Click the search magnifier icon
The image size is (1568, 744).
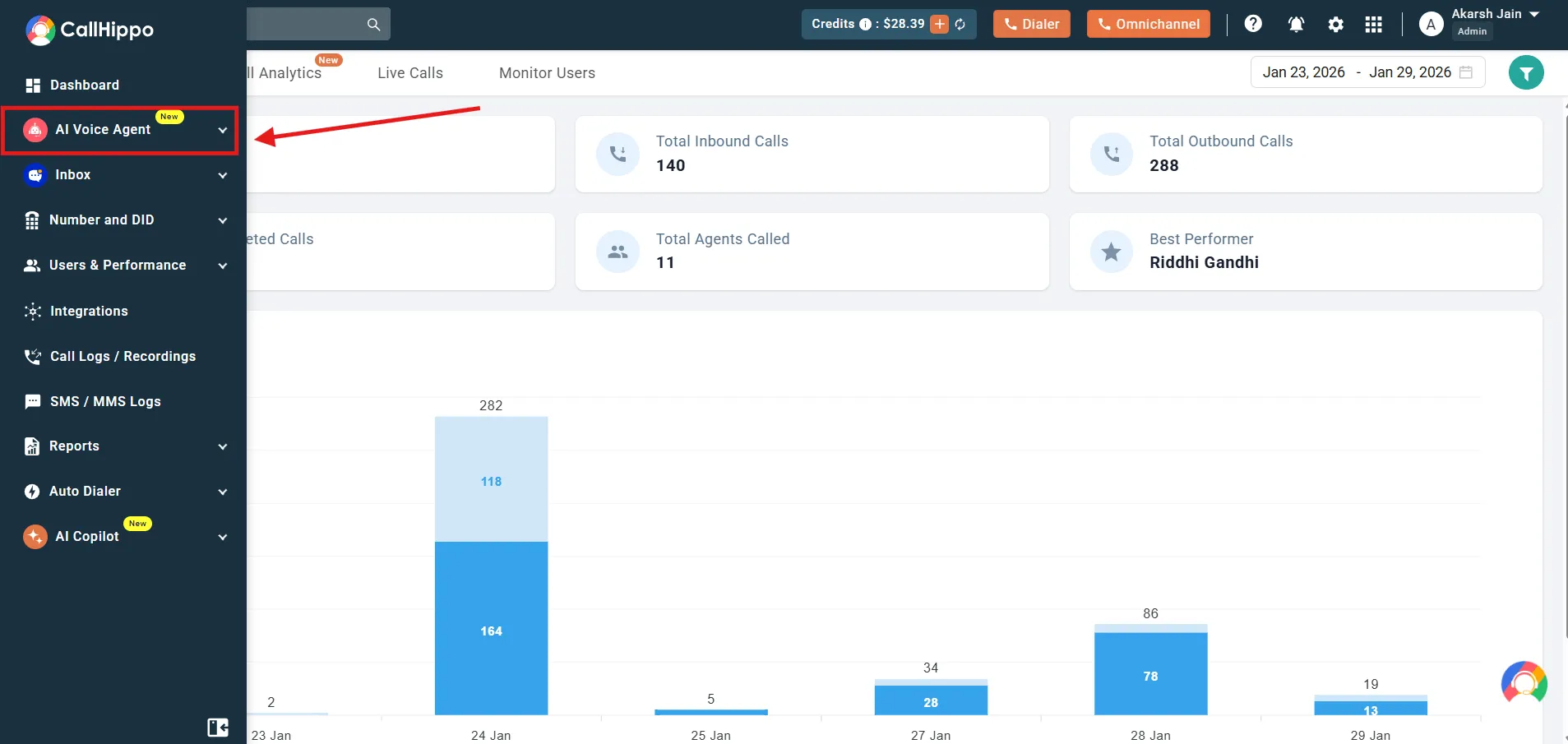tap(373, 25)
